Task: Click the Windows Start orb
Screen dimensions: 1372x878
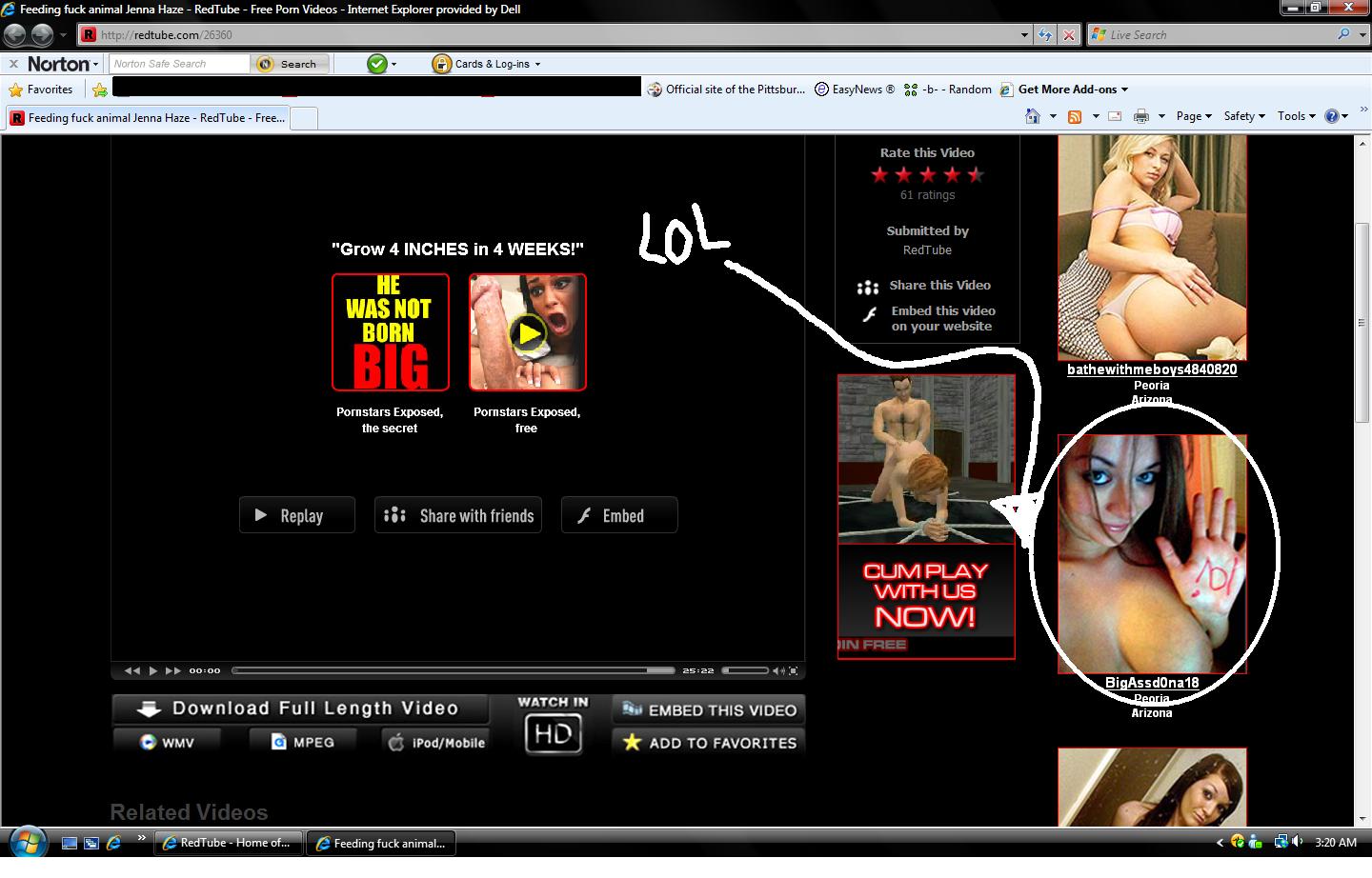Action: (x=26, y=842)
